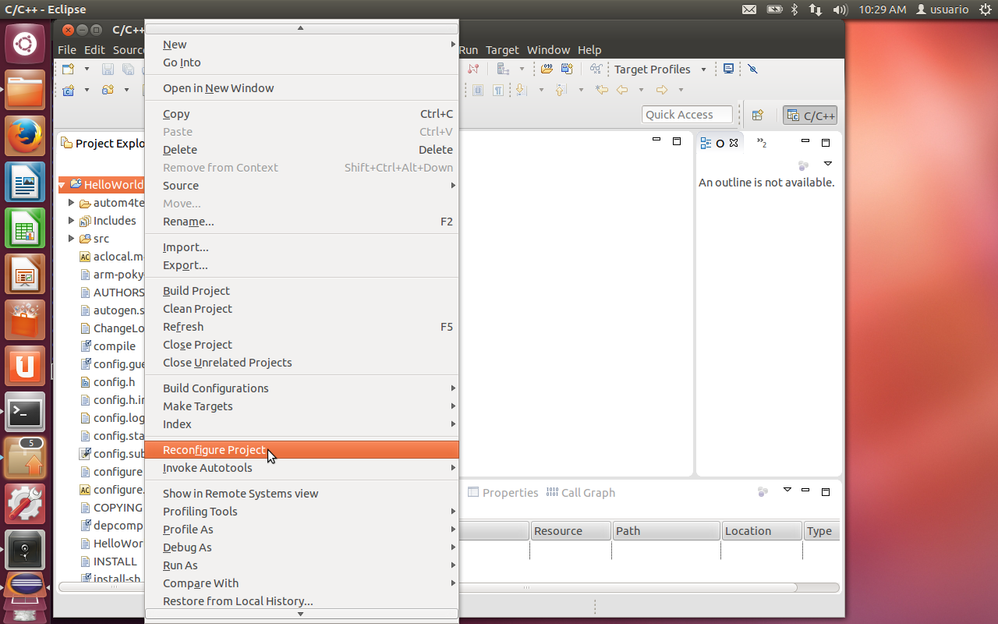Screen dimensions: 998x624
Task: Collapse the HelloWorld project in Project Explorer
Action: 61,185
